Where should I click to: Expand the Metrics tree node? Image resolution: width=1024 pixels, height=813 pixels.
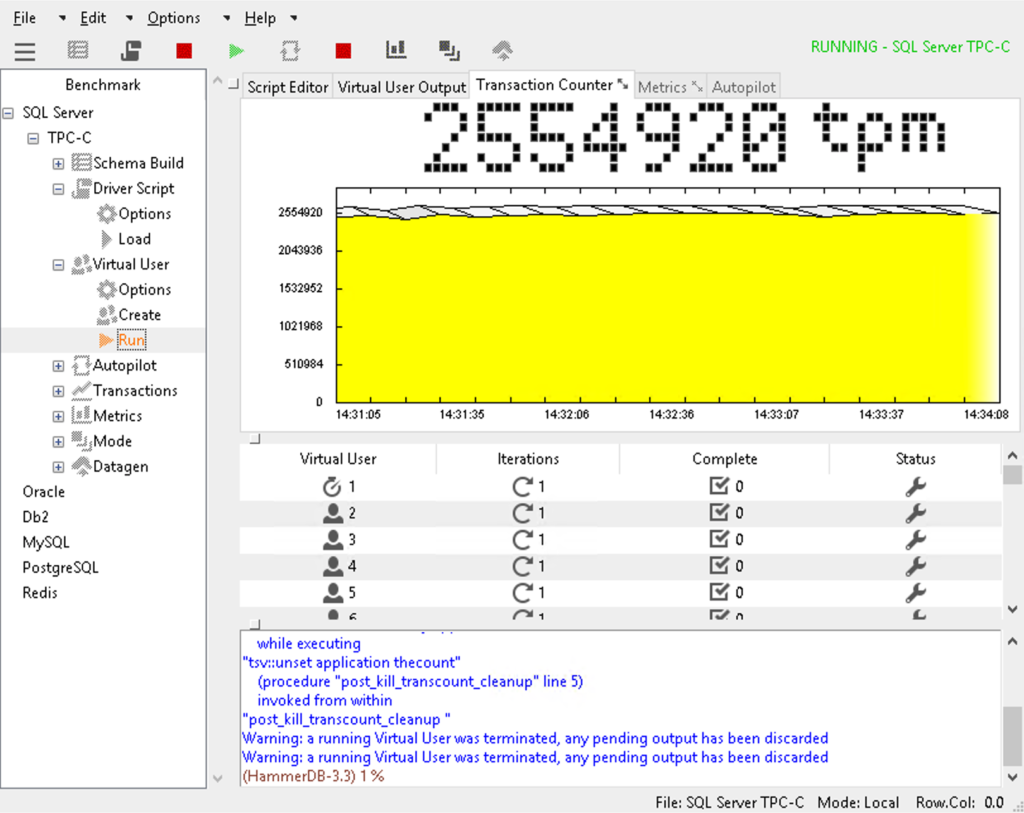pos(58,416)
